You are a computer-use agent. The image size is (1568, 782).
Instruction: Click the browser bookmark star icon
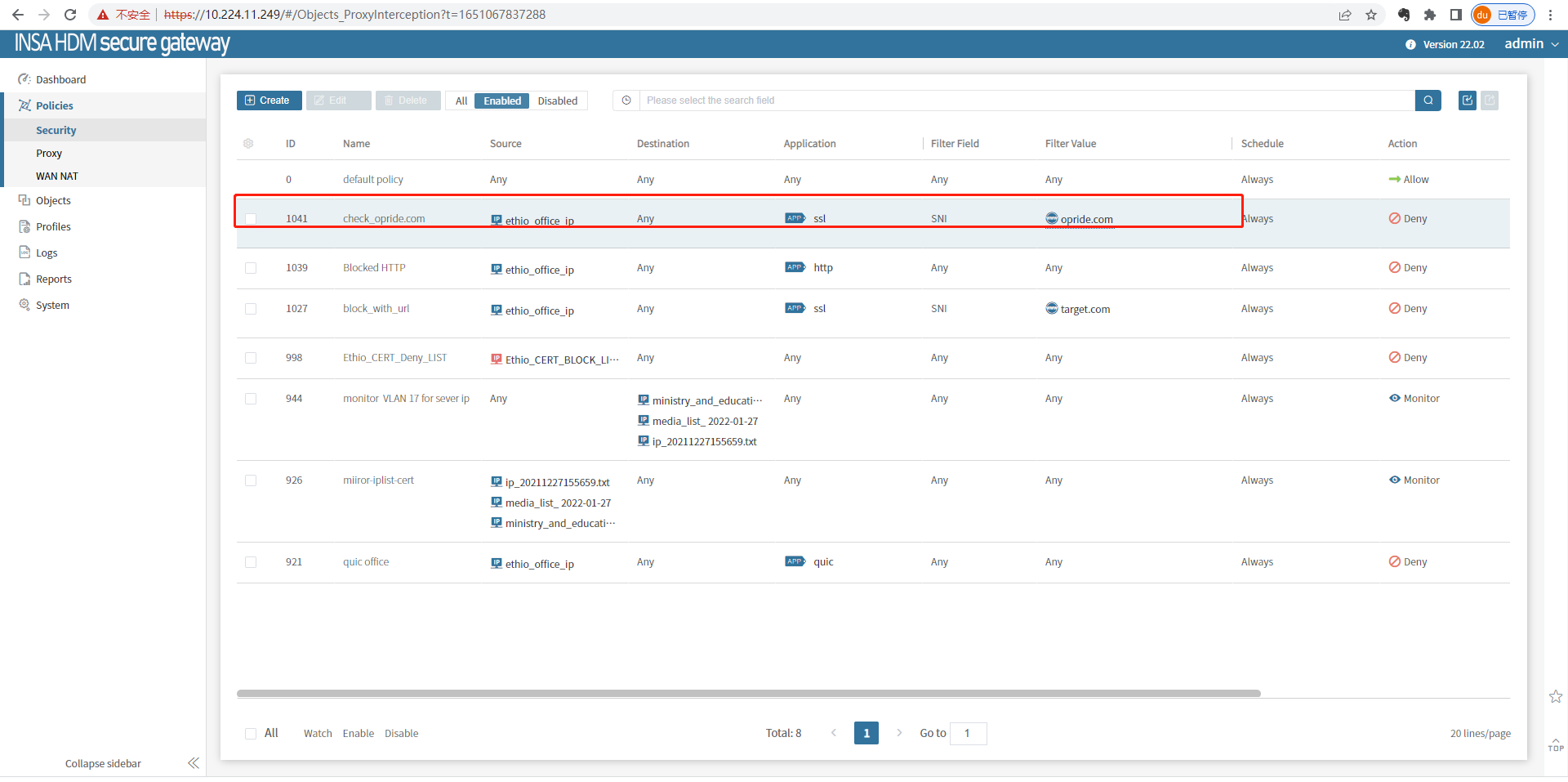point(1371,15)
